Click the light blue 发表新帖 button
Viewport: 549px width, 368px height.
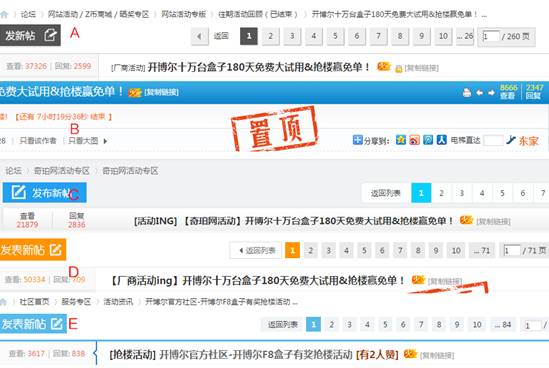coord(33,324)
